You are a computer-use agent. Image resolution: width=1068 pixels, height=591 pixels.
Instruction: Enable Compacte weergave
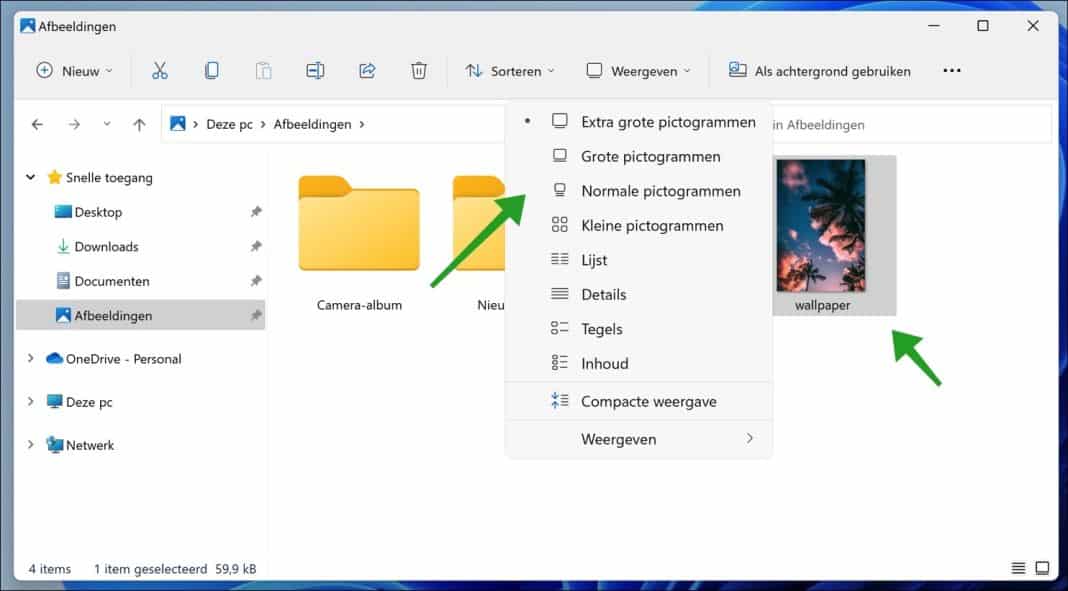[648, 401]
